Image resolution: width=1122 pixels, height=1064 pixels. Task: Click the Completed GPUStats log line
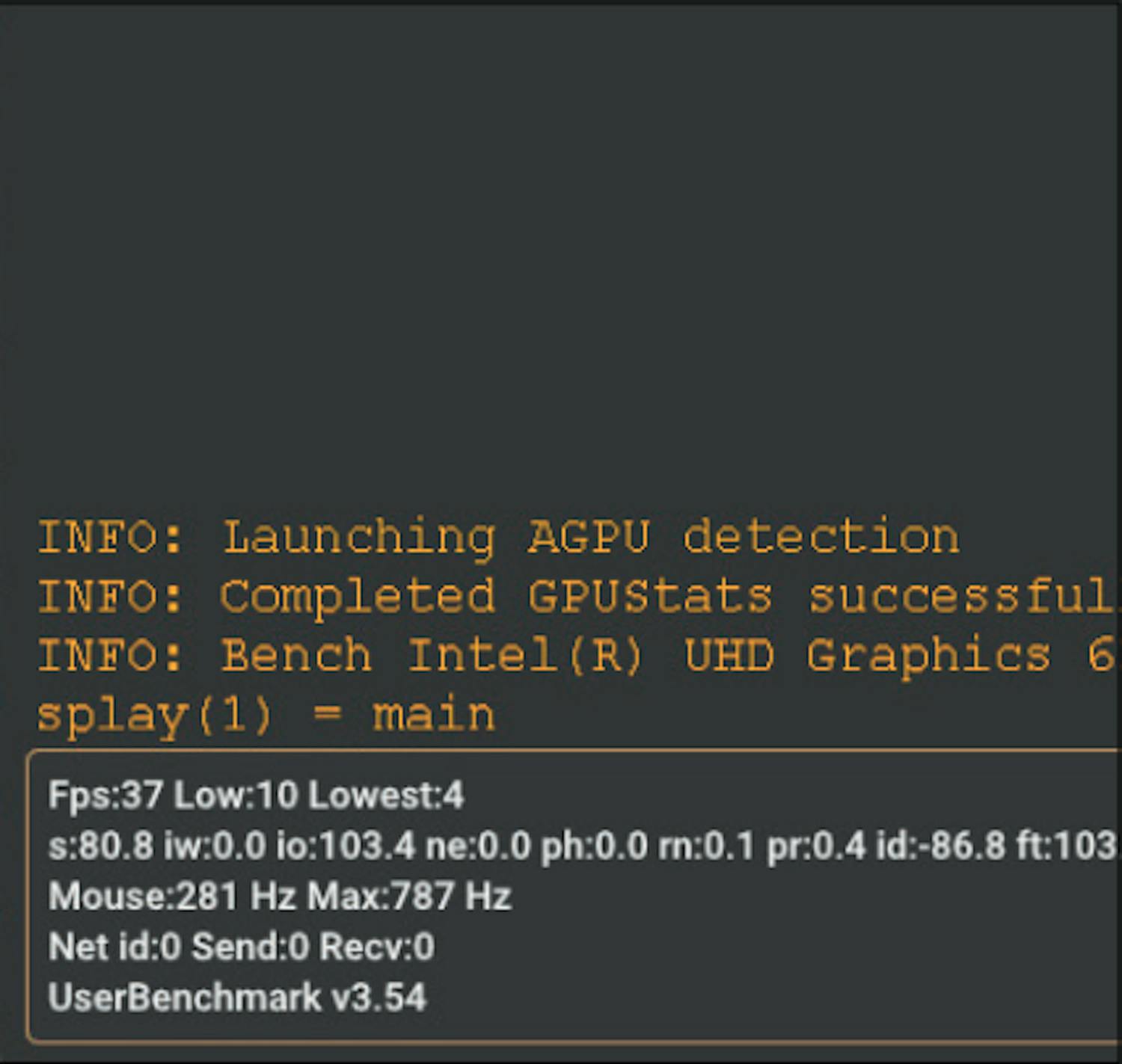pyautogui.click(x=576, y=597)
